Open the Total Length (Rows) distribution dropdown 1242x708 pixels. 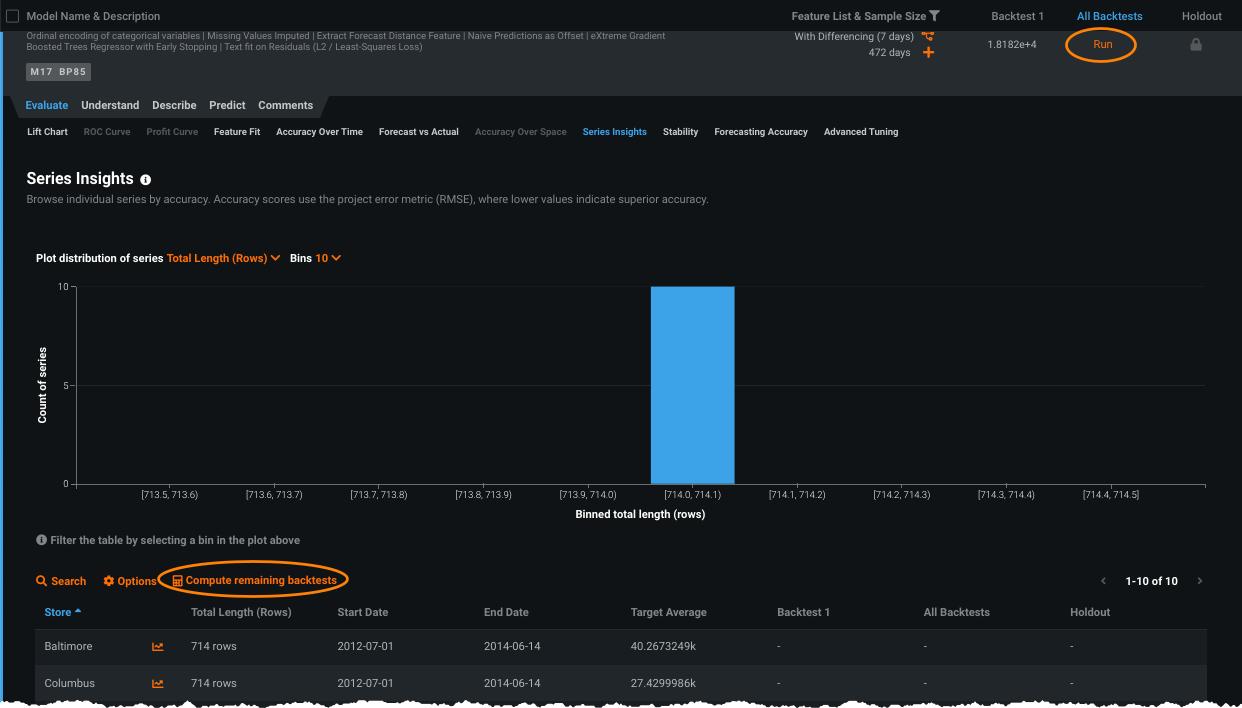point(223,258)
